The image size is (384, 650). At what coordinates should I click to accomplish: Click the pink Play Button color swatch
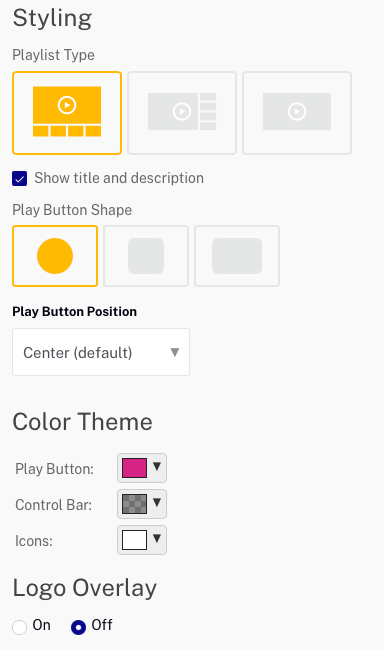click(x=134, y=468)
